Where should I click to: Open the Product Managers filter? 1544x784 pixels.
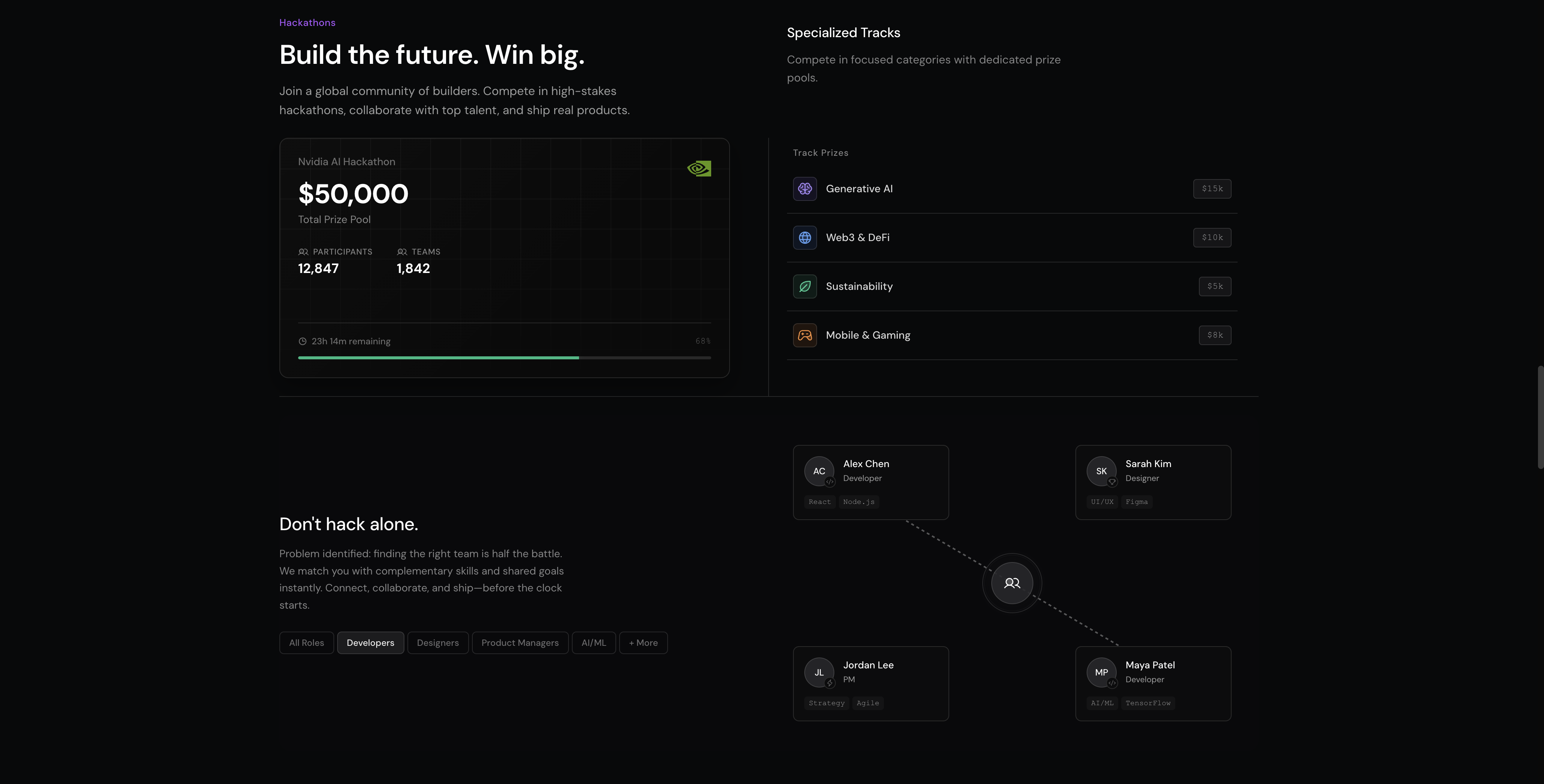(x=519, y=642)
